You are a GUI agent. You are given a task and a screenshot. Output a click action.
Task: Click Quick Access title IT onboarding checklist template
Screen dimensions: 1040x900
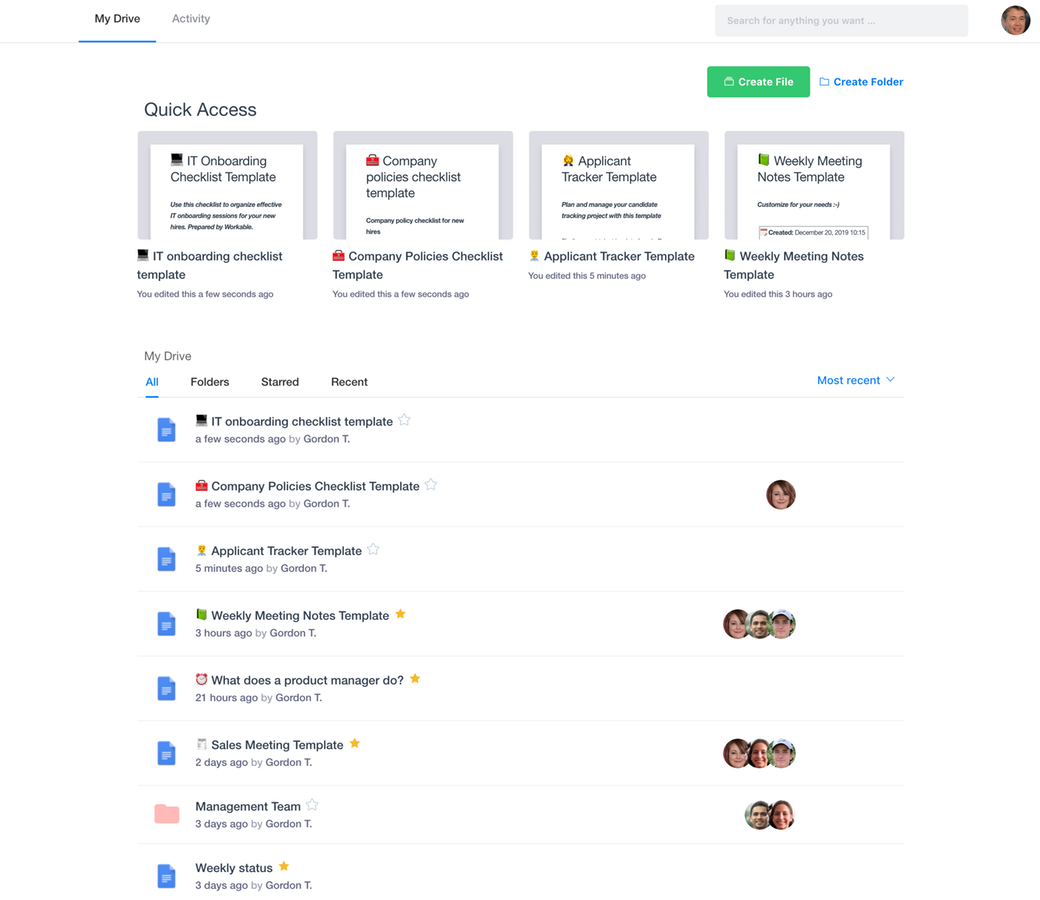(x=210, y=265)
